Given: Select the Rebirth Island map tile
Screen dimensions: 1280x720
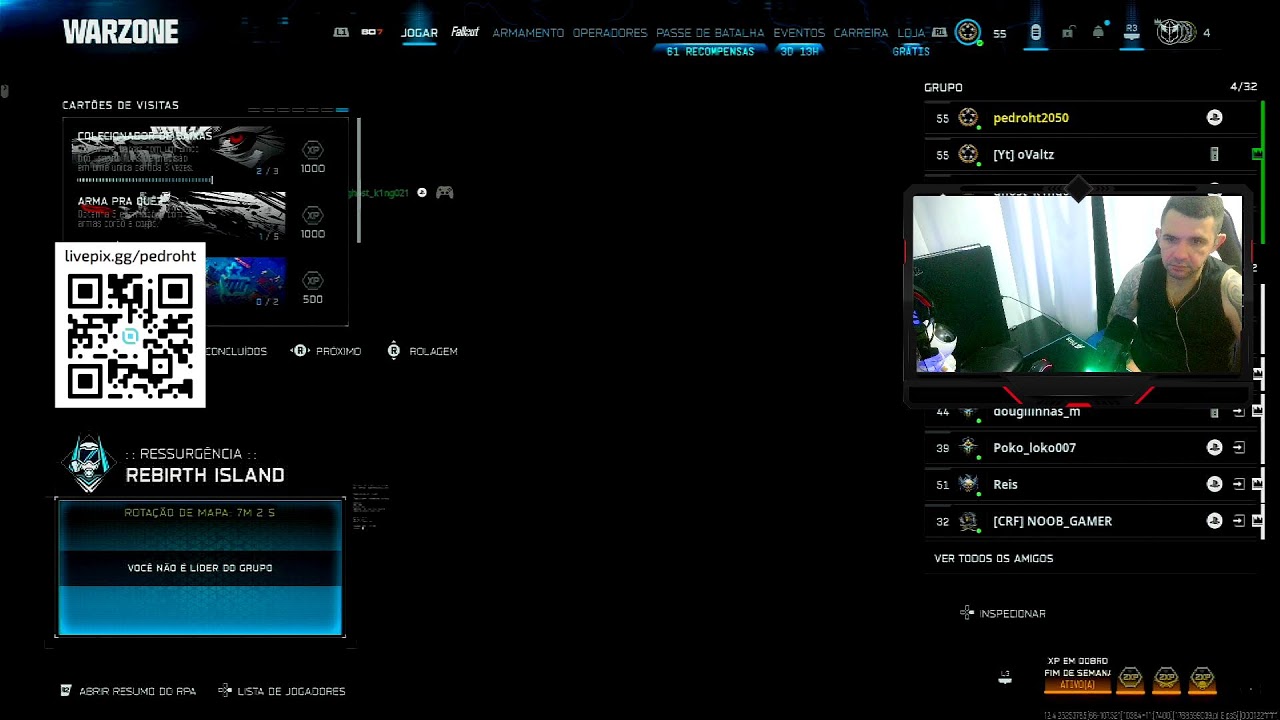Looking at the screenshot, I should tap(200, 567).
